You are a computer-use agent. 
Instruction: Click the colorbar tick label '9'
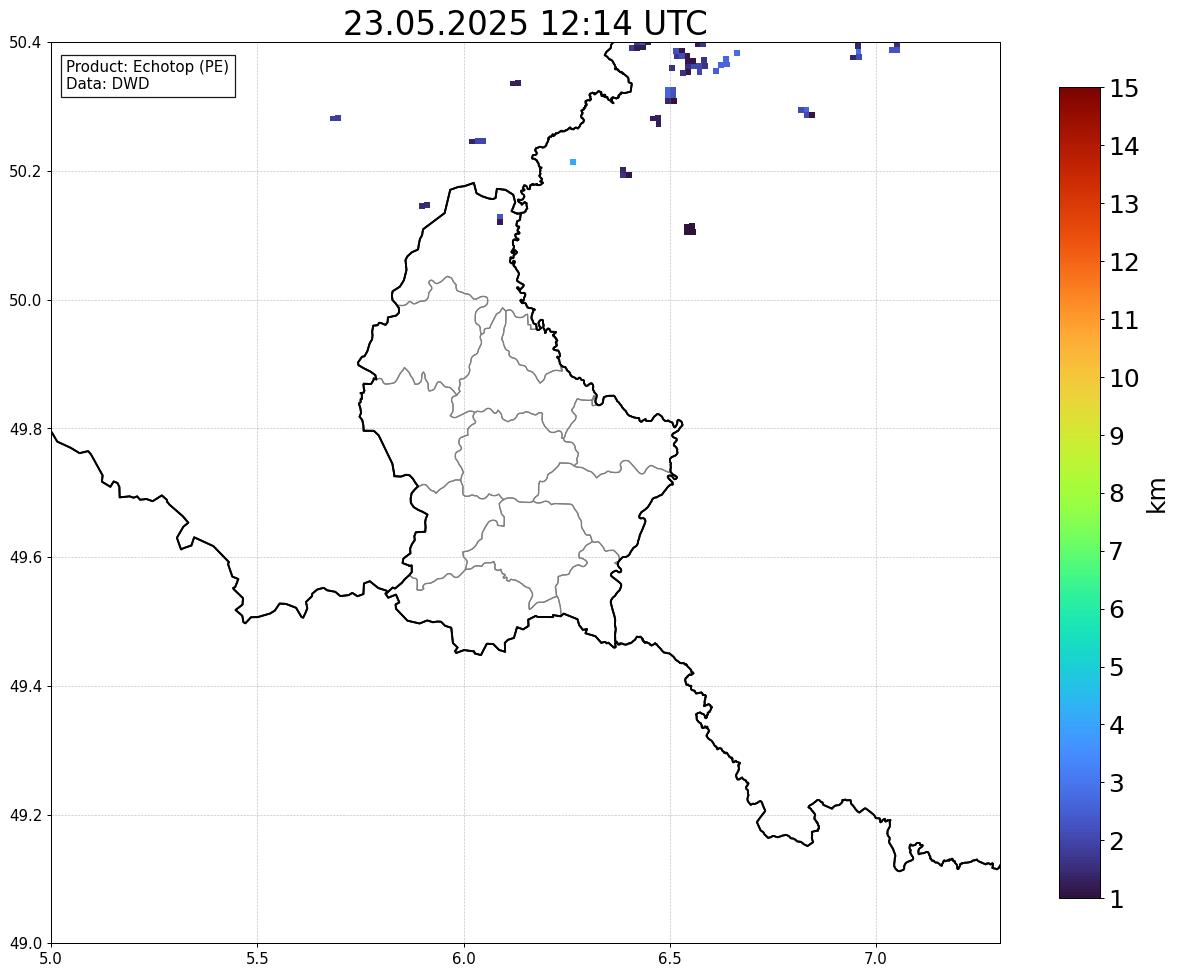tap(1117, 436)
